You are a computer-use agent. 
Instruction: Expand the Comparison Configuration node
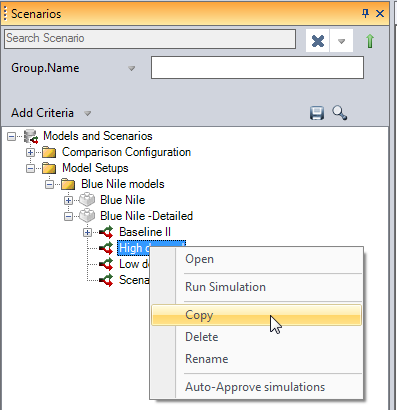click(x=30, y=153)
